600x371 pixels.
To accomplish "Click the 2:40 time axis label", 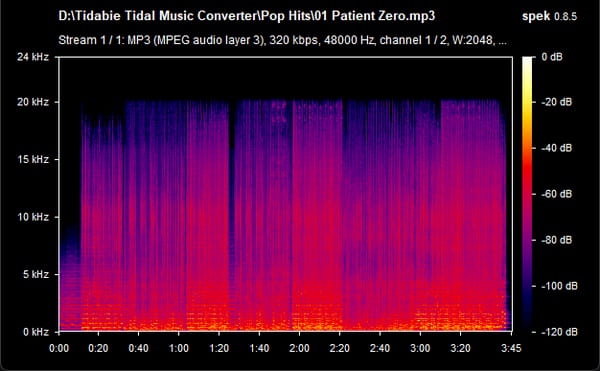I will [x=380, y=348].
